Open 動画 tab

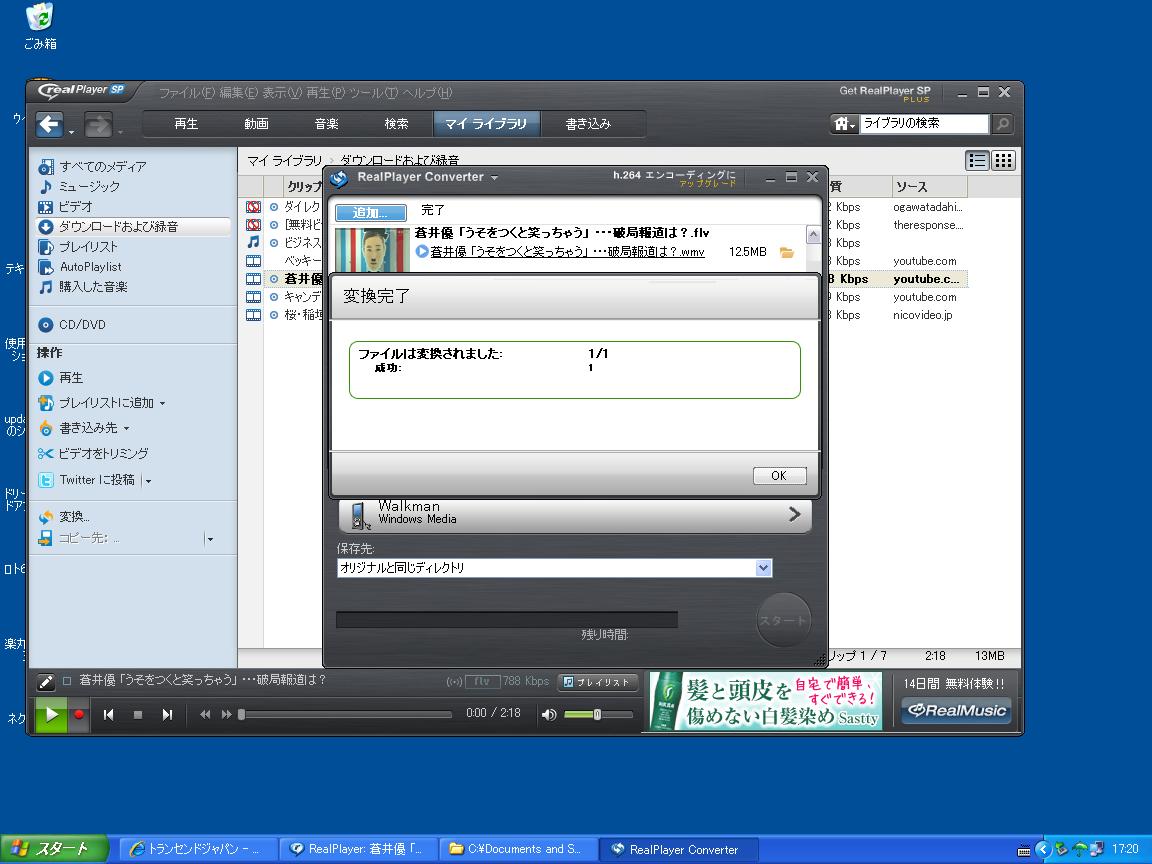click(256, 124)
